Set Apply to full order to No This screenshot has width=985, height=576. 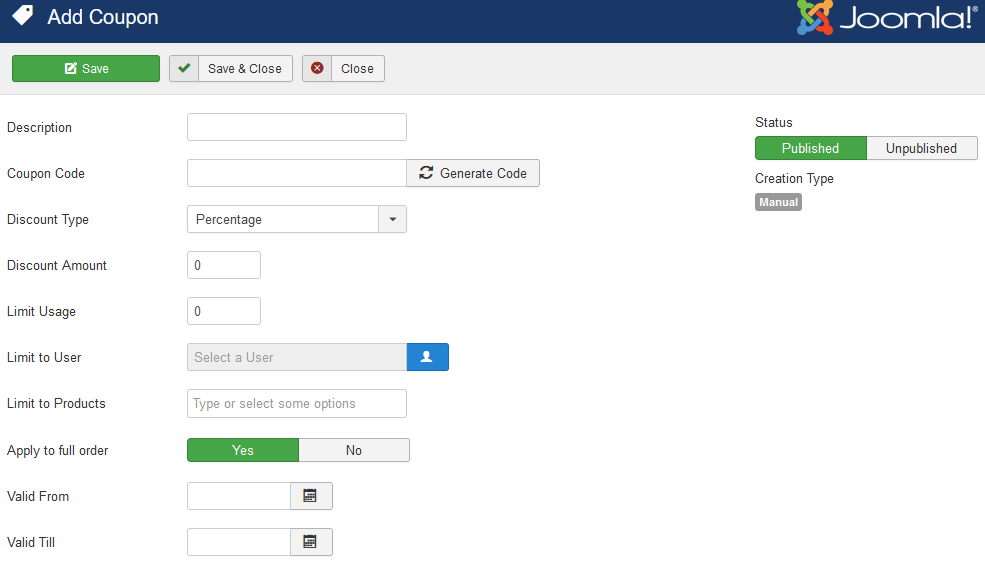[354, 450]
